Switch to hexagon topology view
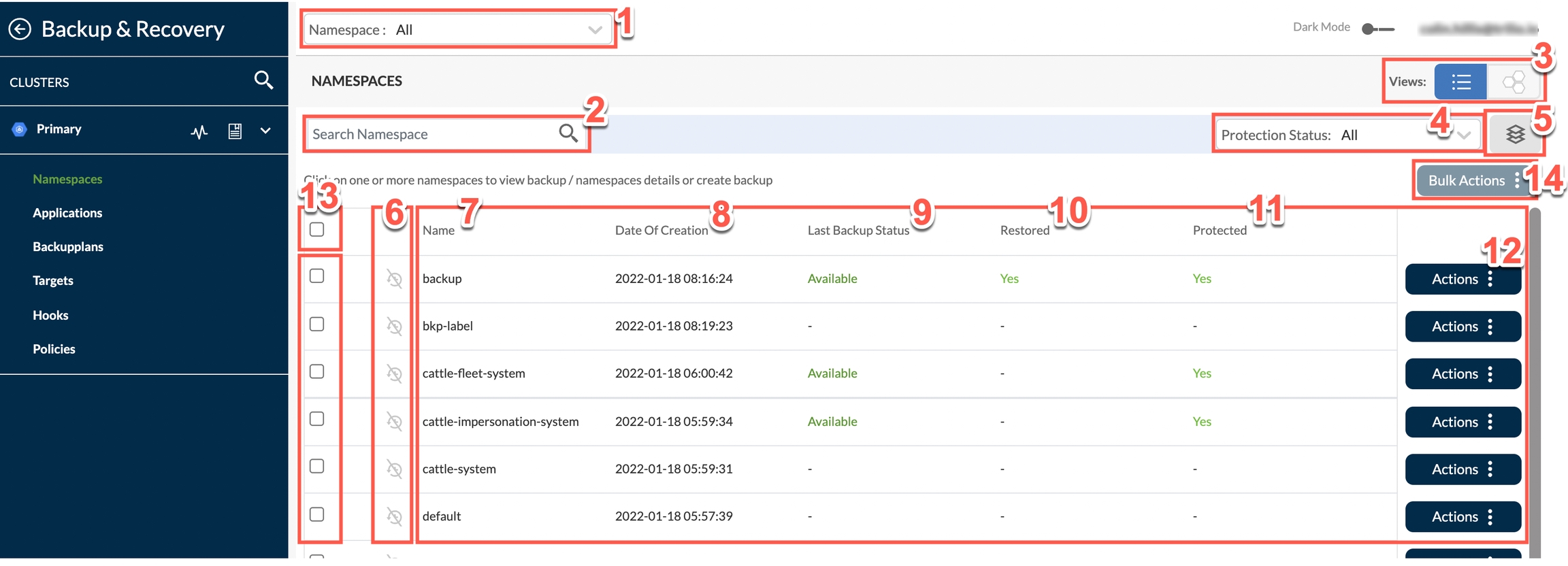The height and width of the screenshot is (566, 1568). (x=1514, y=82)
